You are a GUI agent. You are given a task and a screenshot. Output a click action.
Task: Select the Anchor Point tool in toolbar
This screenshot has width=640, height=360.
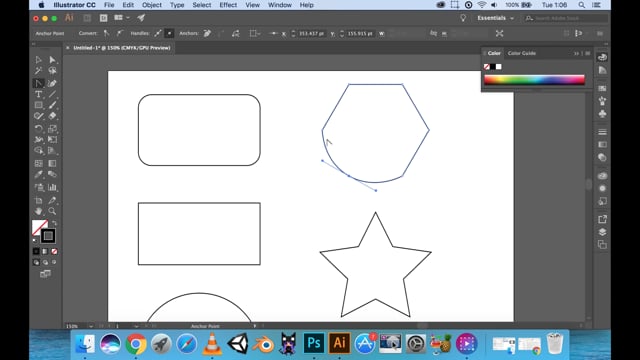click(38, 84)
